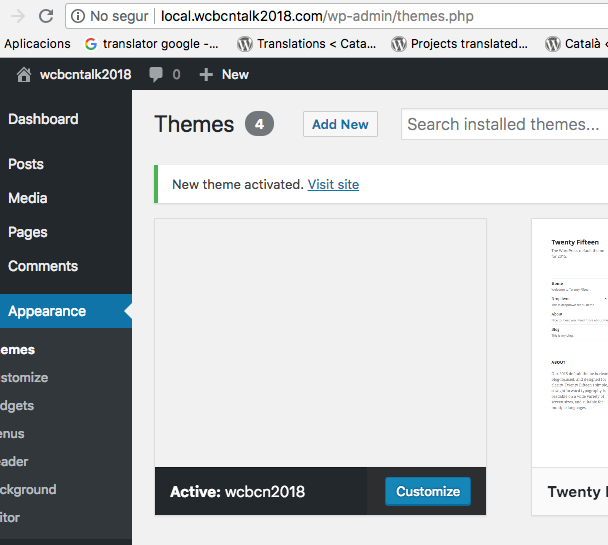Open Customize submenu item under Appearance
608x545 pixels.
click(x=24, y=378)
